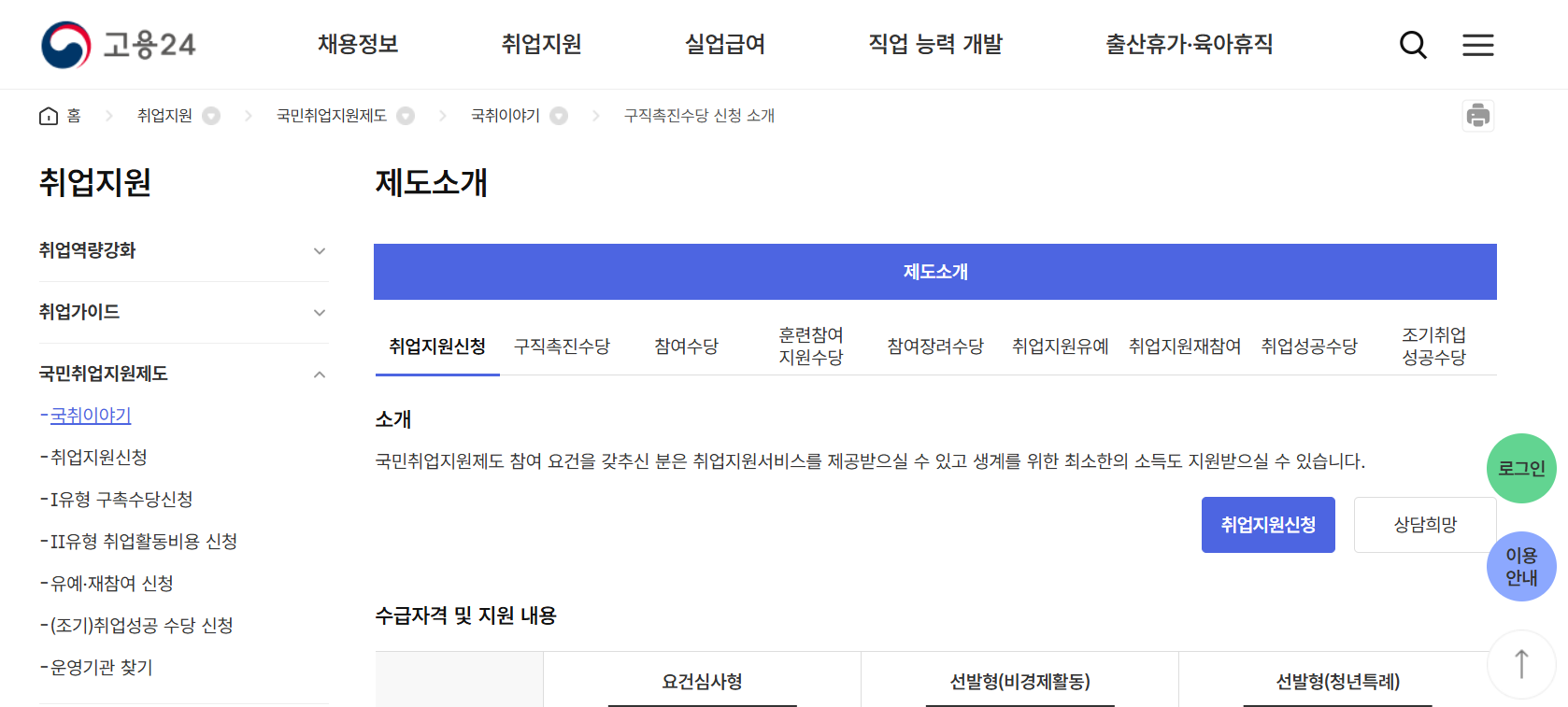Select 취업지원재참여 tab
Viewport: 1568px width, 707px height.
(x=1185, y=346)
